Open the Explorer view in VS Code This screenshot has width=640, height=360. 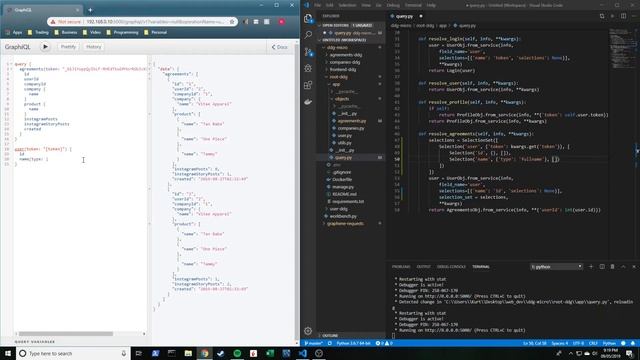coord(308,18)
